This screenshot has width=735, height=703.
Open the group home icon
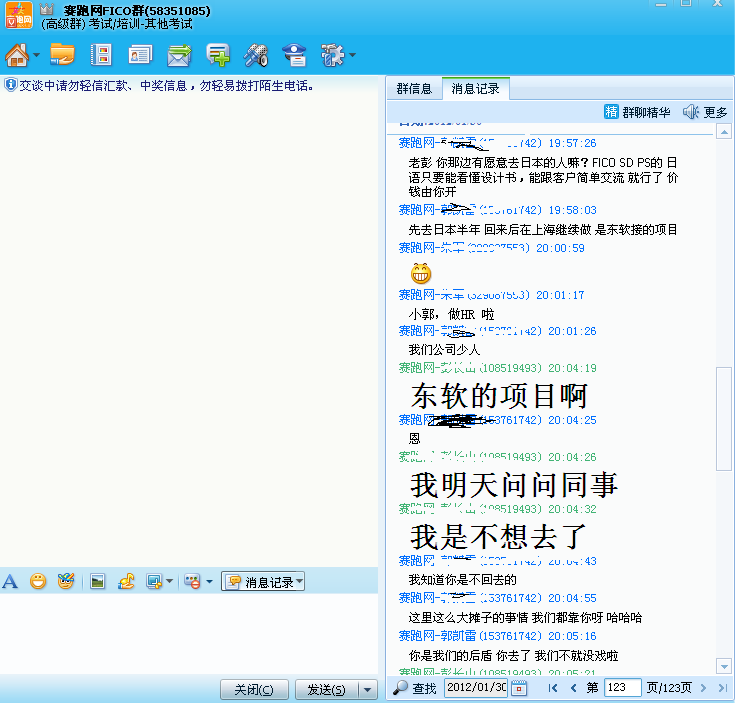(x=17, y=55)
